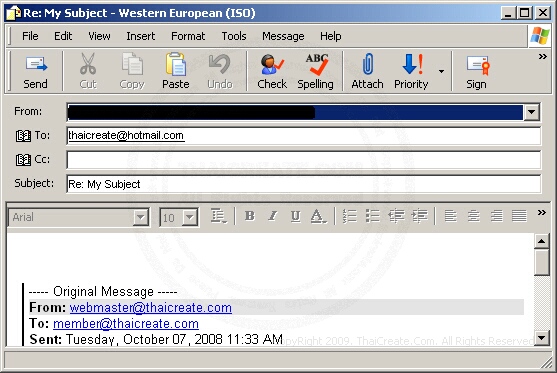The image size is (557, 373).
Task: Click the window title bar envelope icon
Action: coord(13,13)
